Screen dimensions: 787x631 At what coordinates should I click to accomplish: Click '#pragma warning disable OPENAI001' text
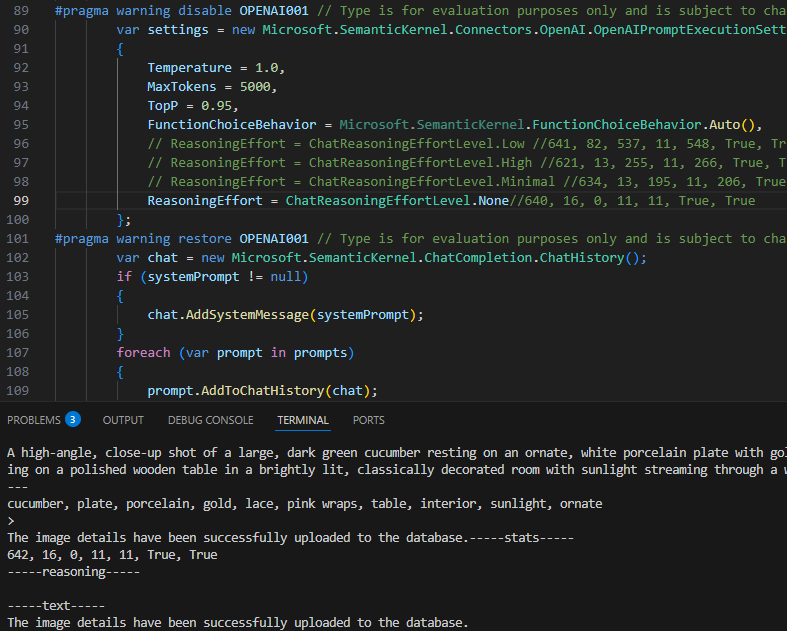point(182,11)
